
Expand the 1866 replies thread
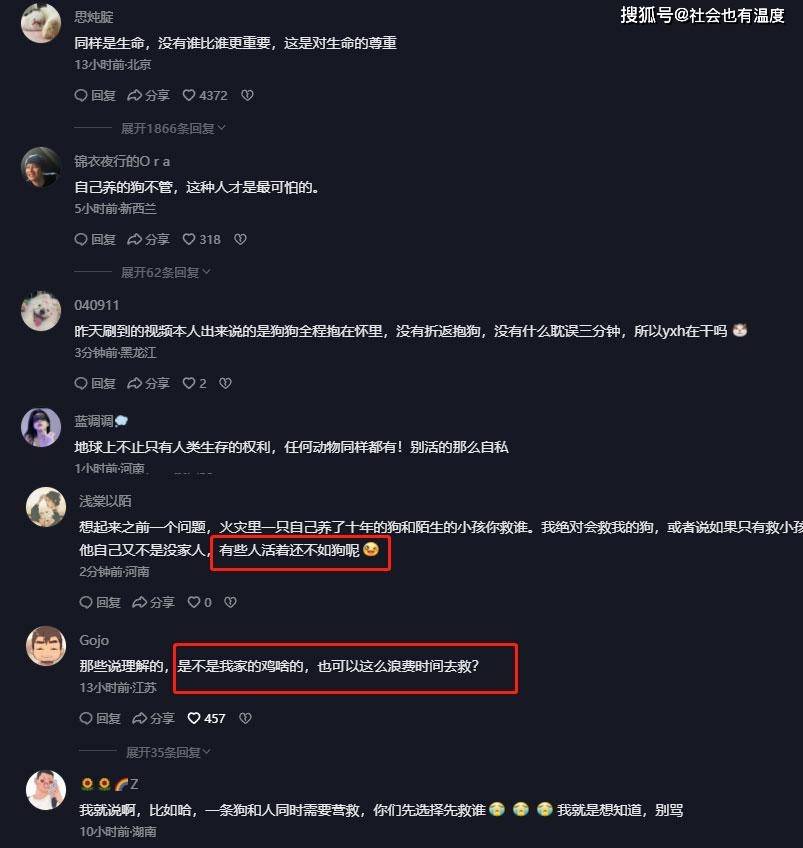click(172, 129)
